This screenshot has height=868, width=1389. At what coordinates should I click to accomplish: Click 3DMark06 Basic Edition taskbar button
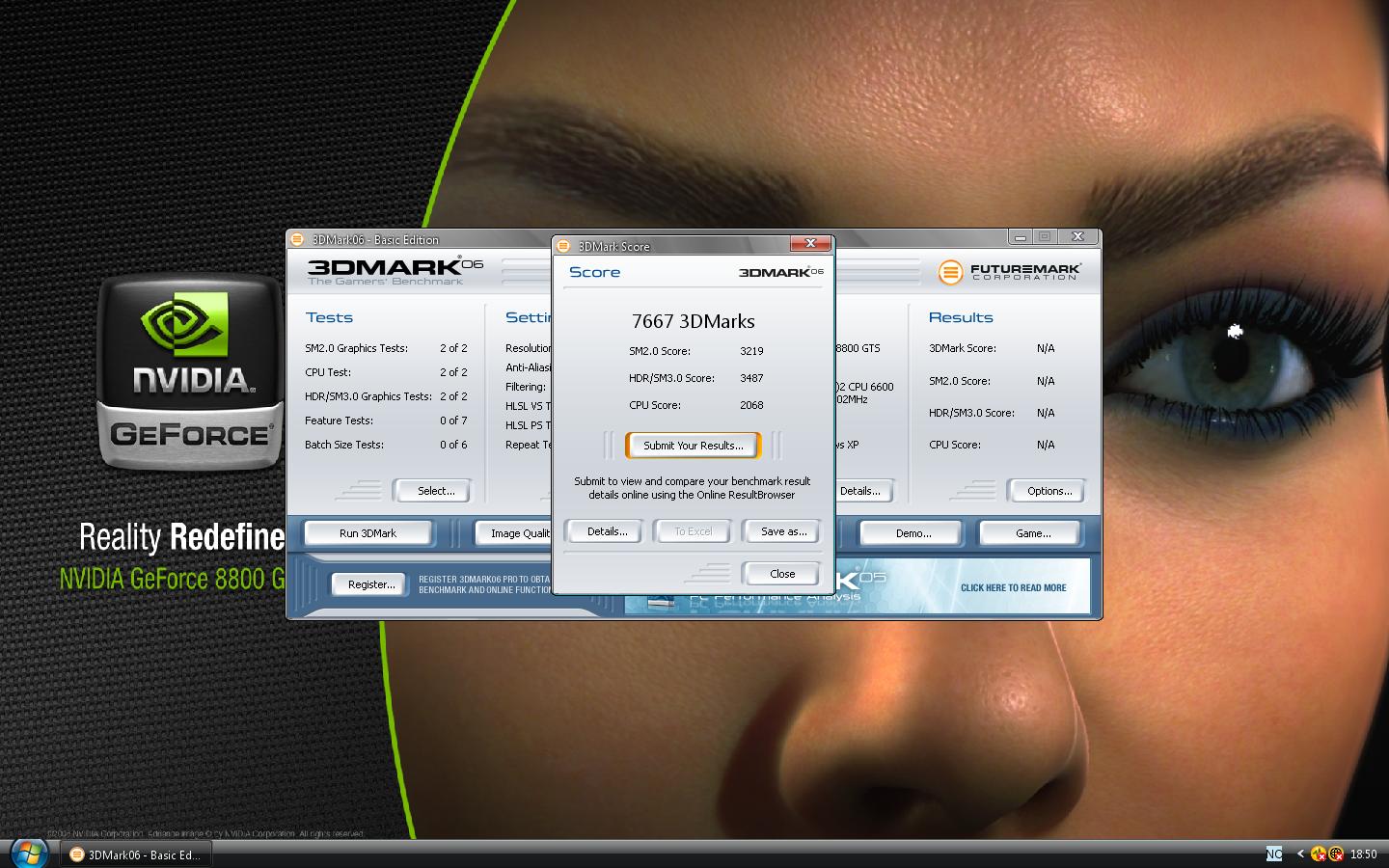(136, 854)
